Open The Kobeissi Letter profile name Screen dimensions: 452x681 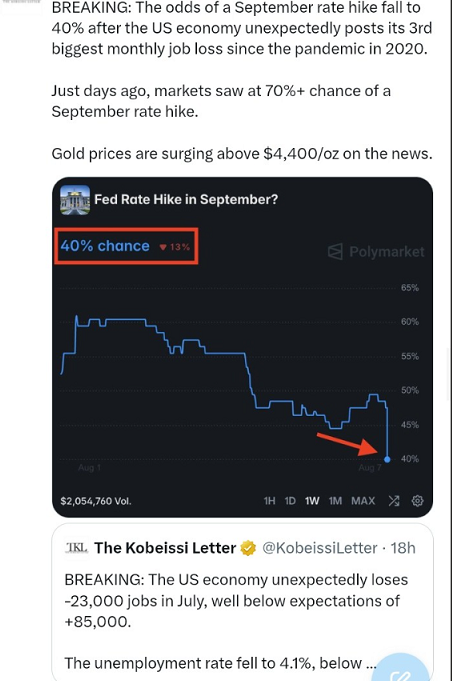(x=165, y=548)
